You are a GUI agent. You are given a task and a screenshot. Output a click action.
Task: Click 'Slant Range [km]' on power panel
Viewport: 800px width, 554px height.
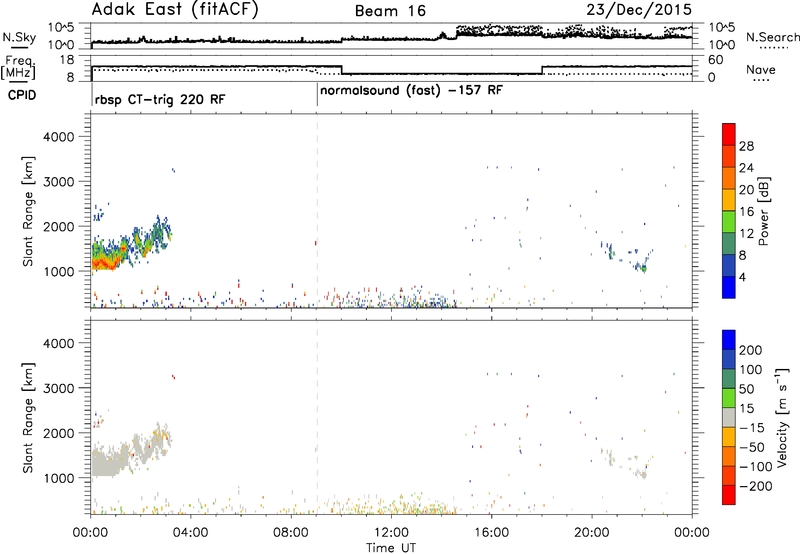(28, 211)
